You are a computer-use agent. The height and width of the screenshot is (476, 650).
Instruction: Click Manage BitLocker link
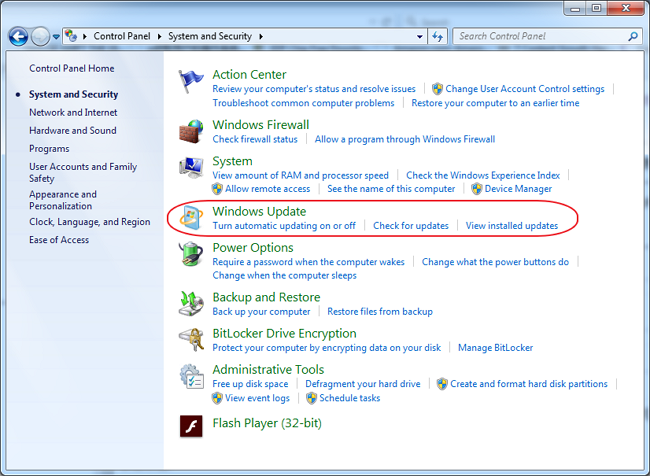[495, 347]
